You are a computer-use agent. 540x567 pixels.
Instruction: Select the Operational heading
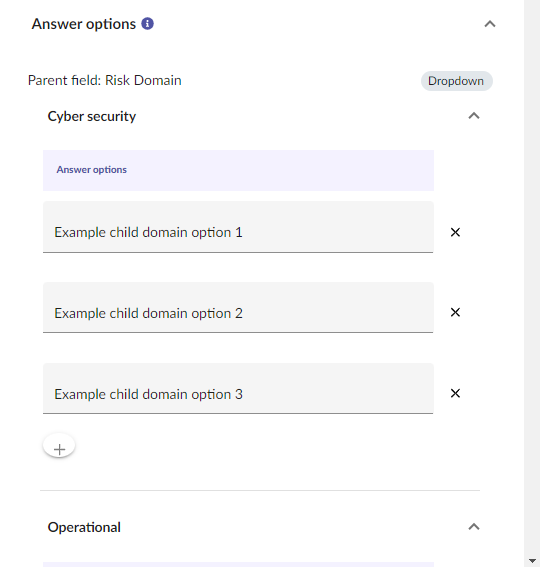point(84,527)
